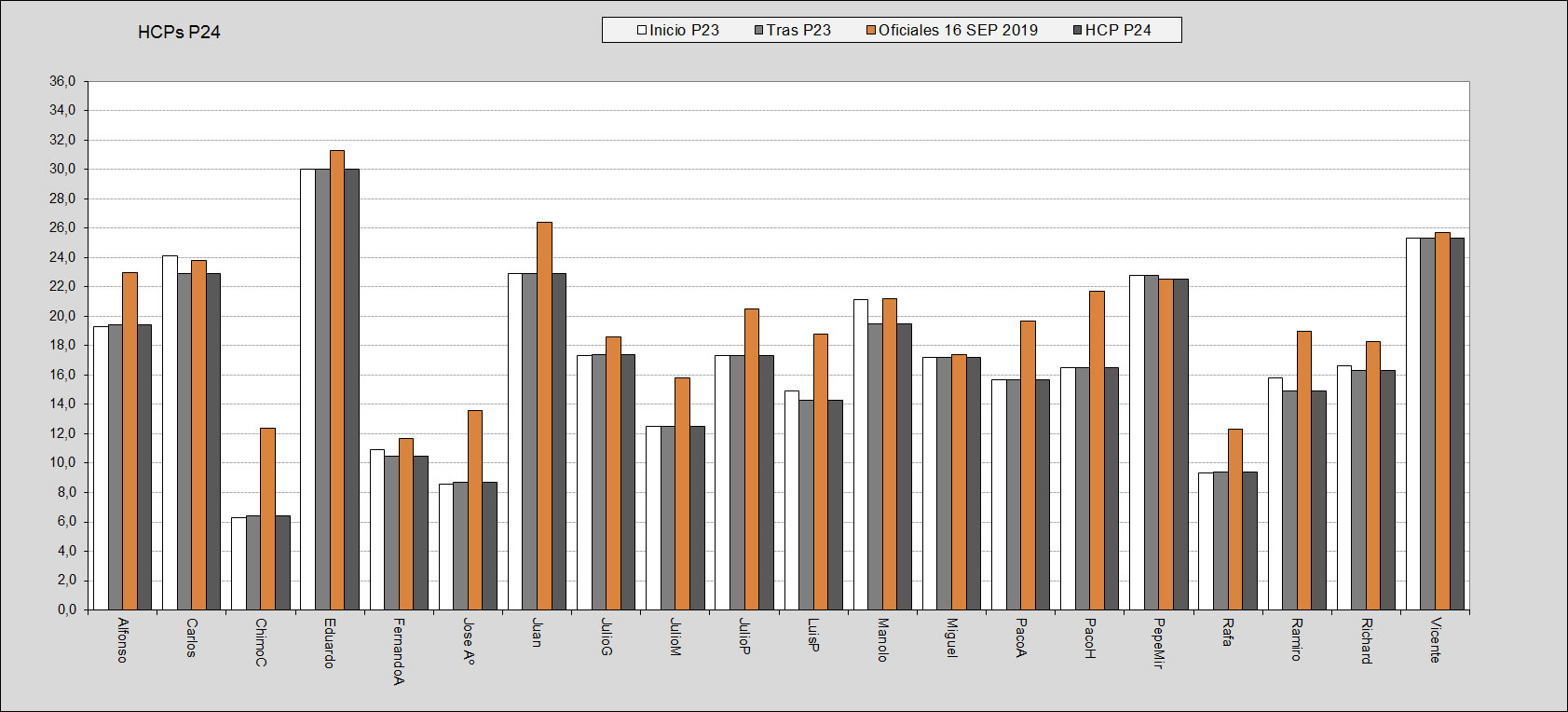Screen dimensions: 1568x712
Task: Click the 0,0 value on vertical axis
Action: (x=67, y=609)
